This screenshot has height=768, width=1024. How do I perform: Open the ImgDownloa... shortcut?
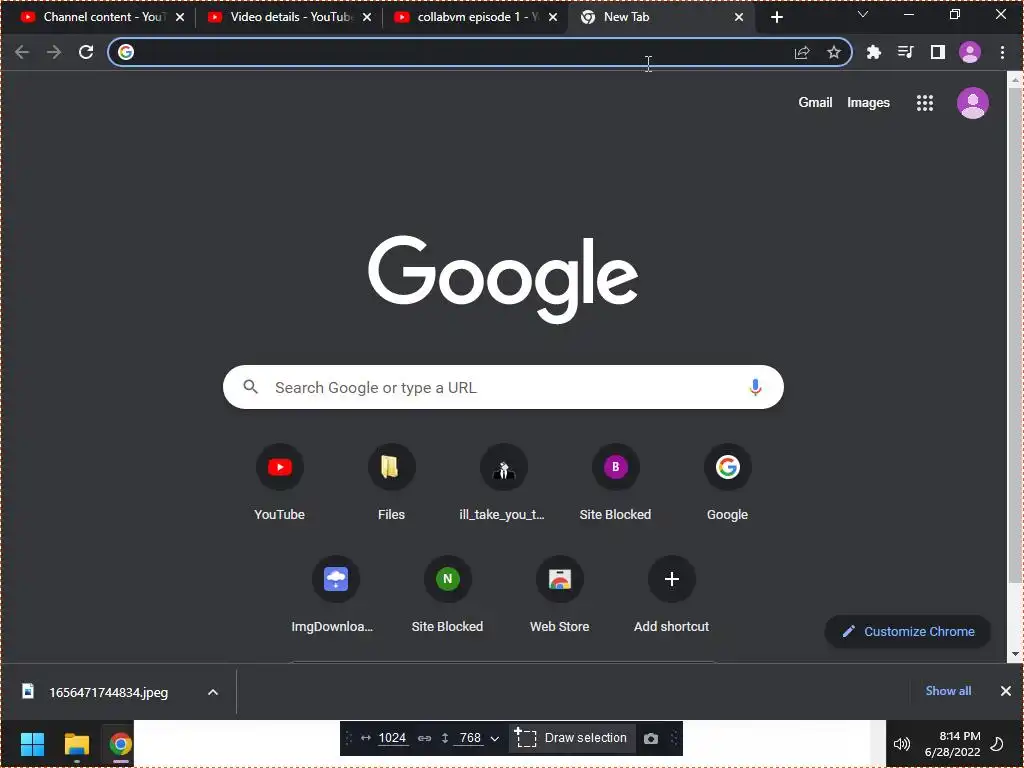click(x=335, y=594)
